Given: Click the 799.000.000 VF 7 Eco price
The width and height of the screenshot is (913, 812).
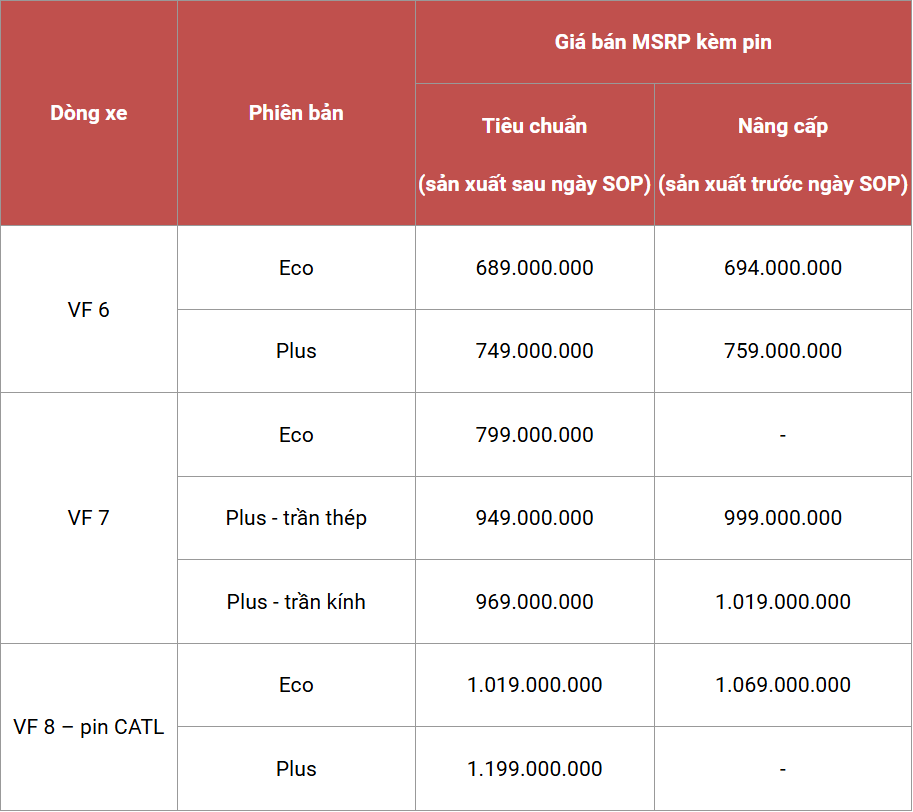Looking at the screenshot, I should coord(535,435).
